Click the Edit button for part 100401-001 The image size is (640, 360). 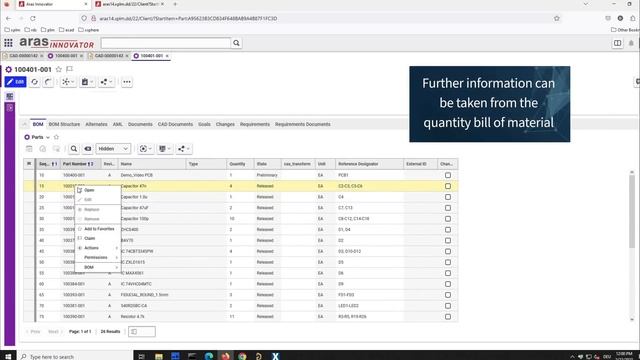point(16,82)
